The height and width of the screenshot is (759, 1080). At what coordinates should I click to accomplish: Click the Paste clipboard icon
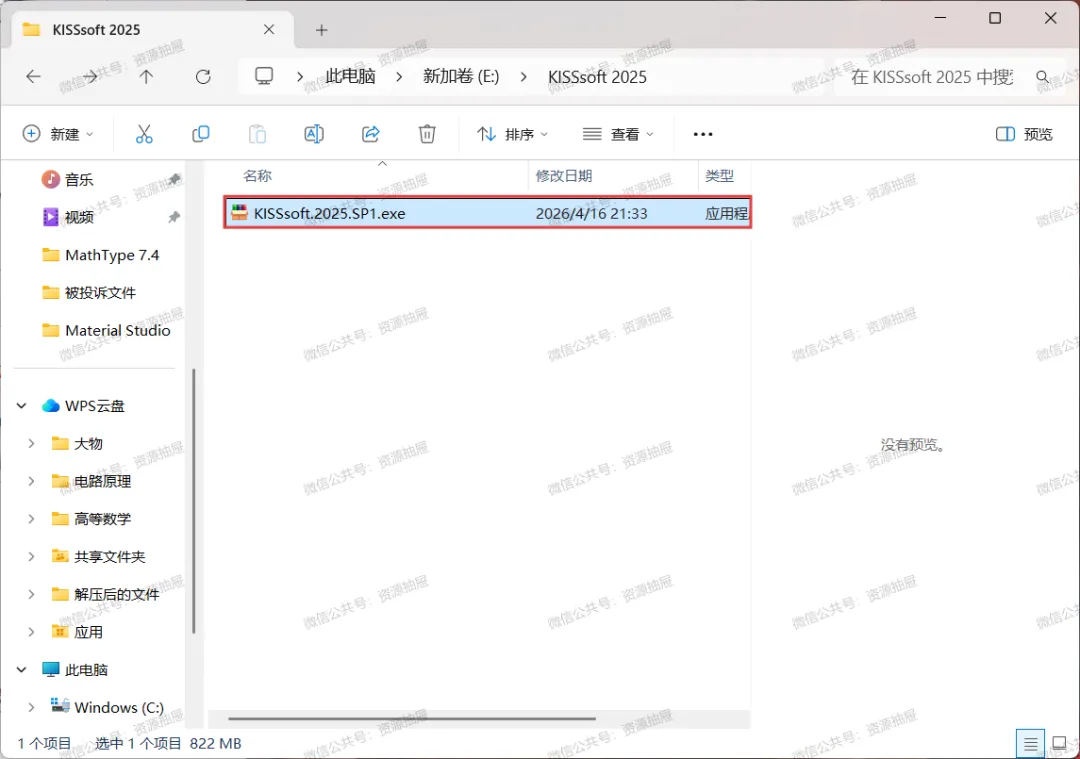click(257, 134)
